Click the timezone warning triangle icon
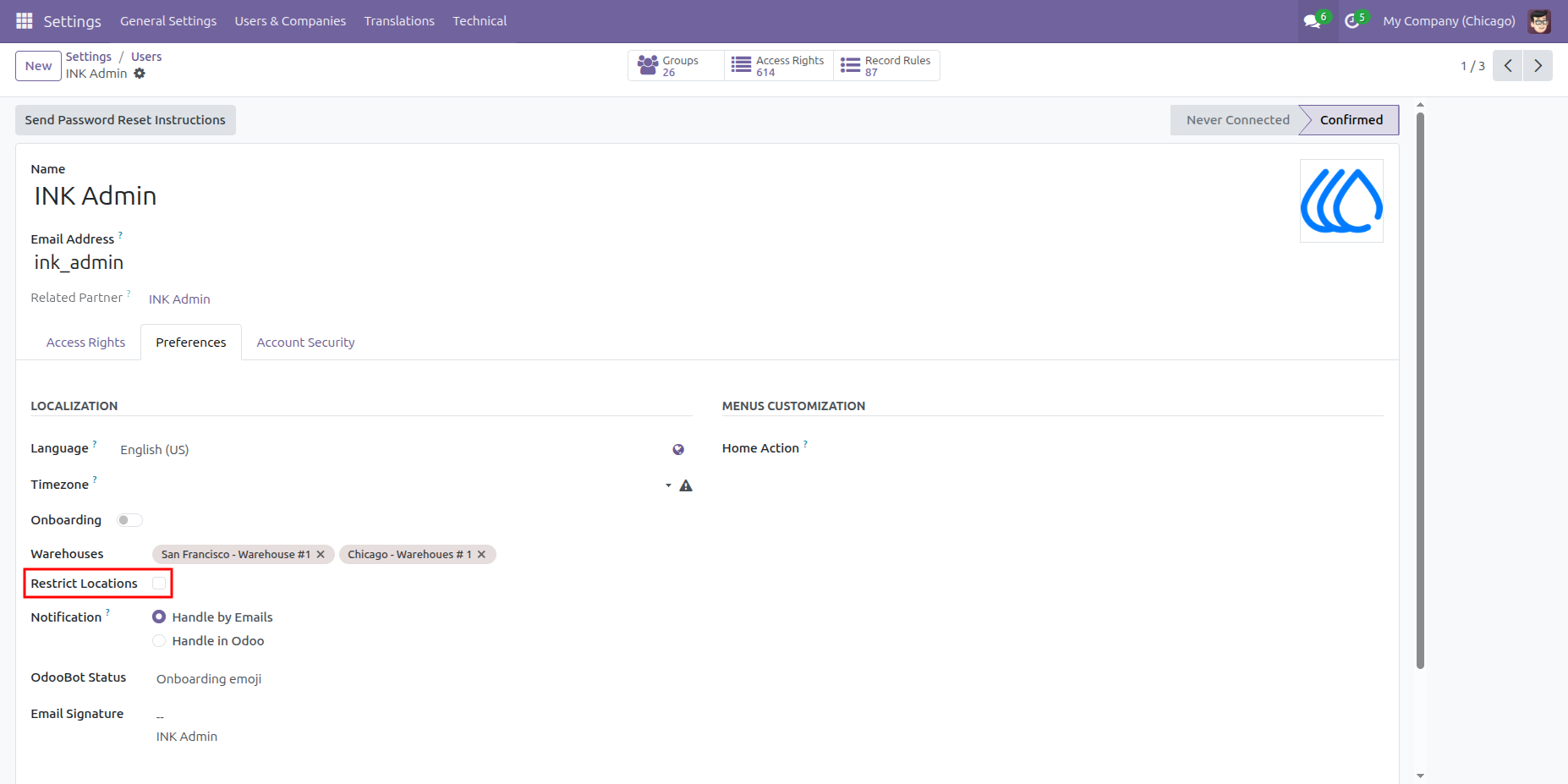The image size is (1568, 784). [x=686, y=485]
